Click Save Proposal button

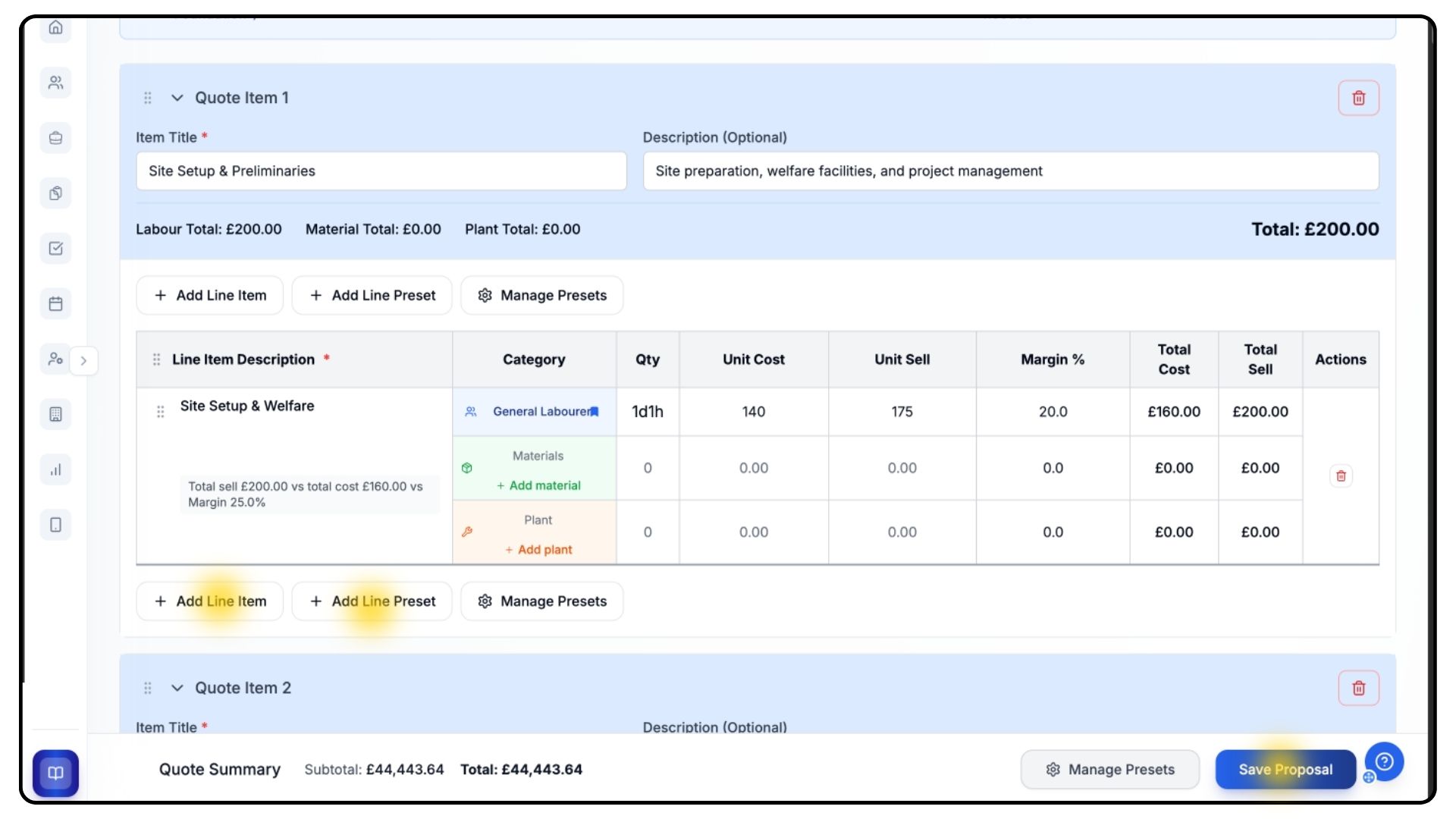1285,770
